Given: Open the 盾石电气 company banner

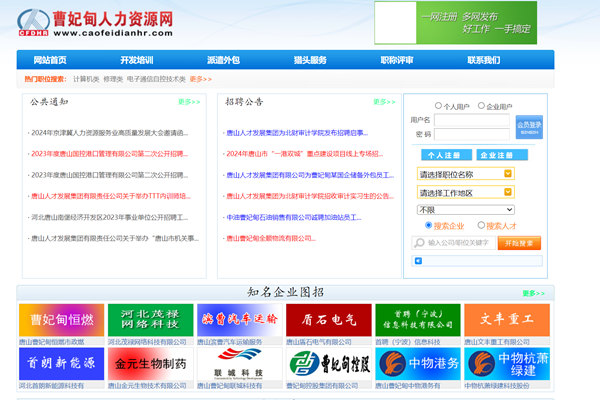Looking at the screenshot, I should (329, 320).
